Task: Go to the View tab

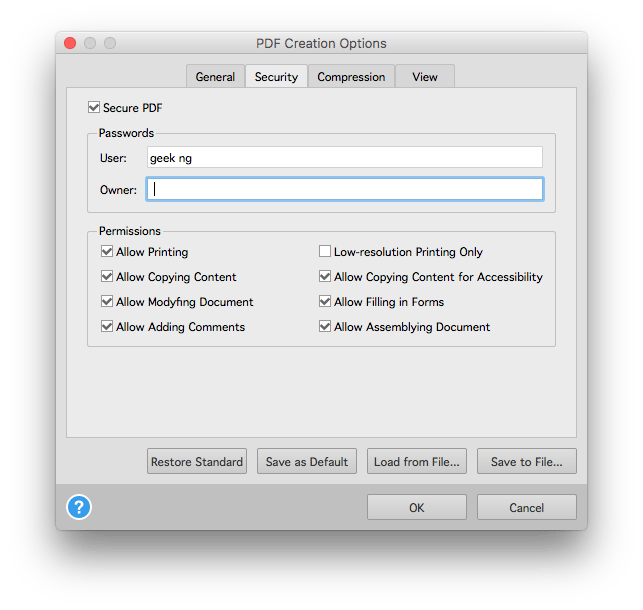Action: pyautogui.click(x=425, y=77)
